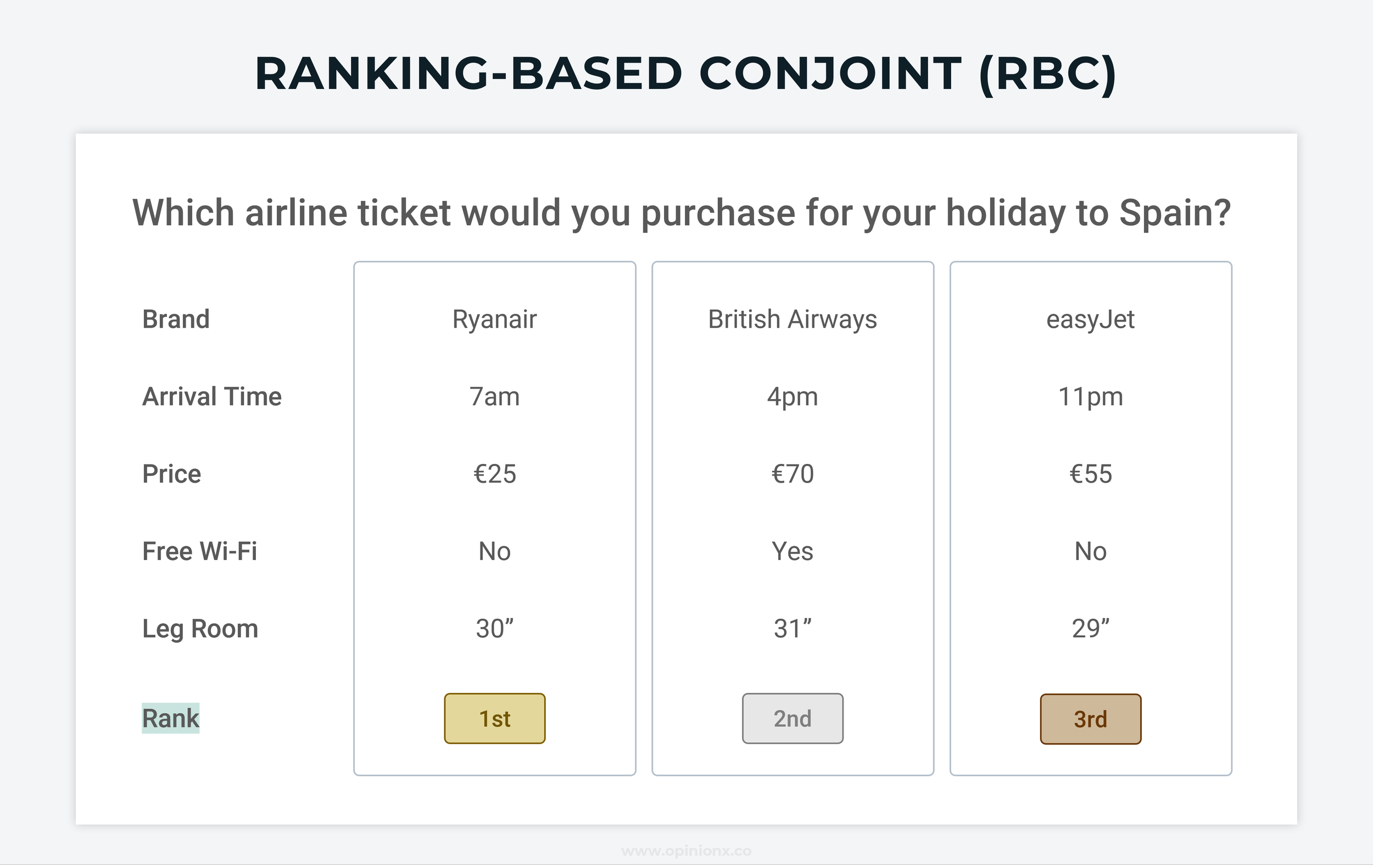The height and width of the screenshot is (868, 1373).
Task: Select the easyJet brand name
Action: 1090,319
